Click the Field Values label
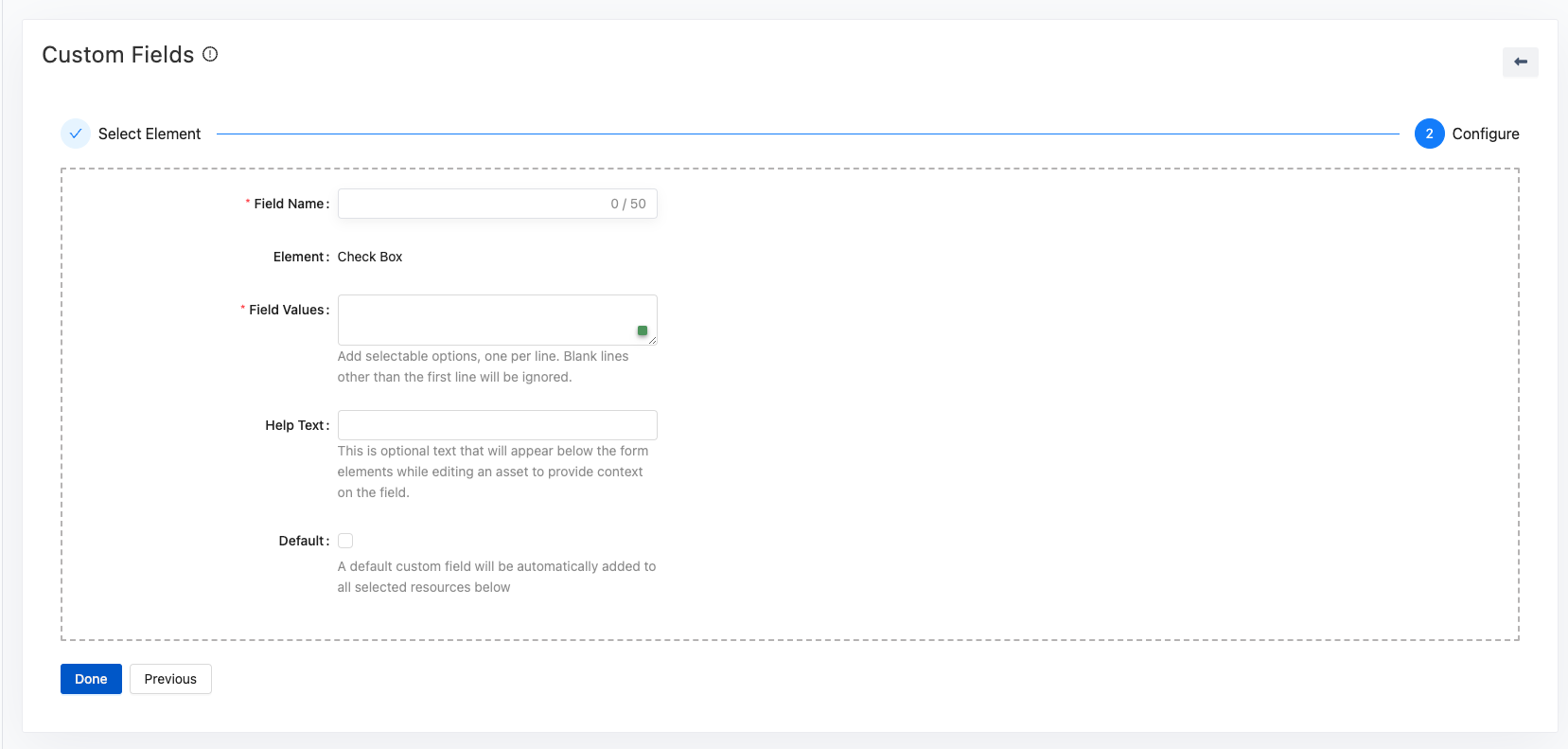The height and width of the screenshot is (749, 1568). point(286,310)
